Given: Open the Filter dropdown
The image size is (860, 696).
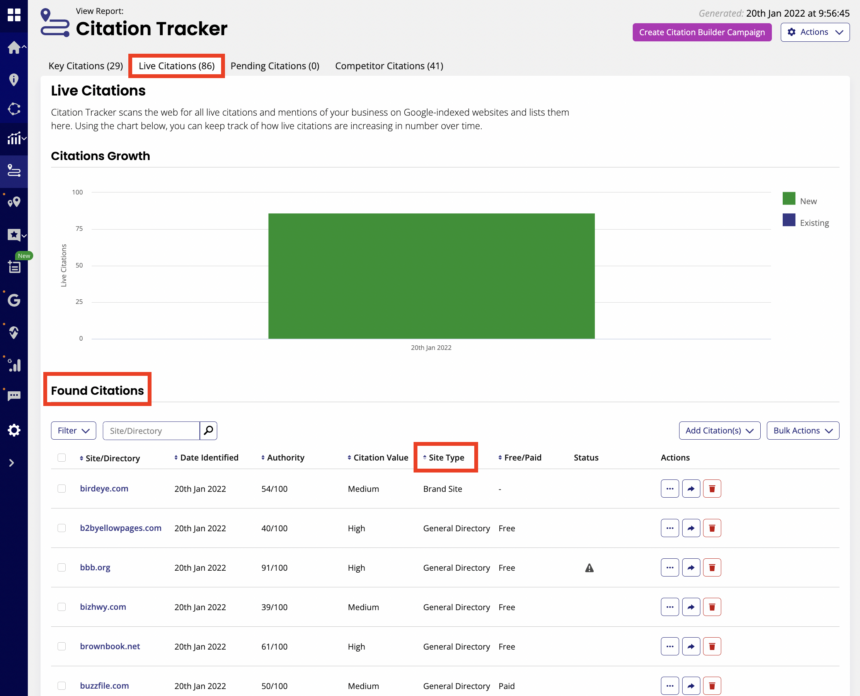Looking at the screenshot, I should pyautogui.click(x=73, y=430).
